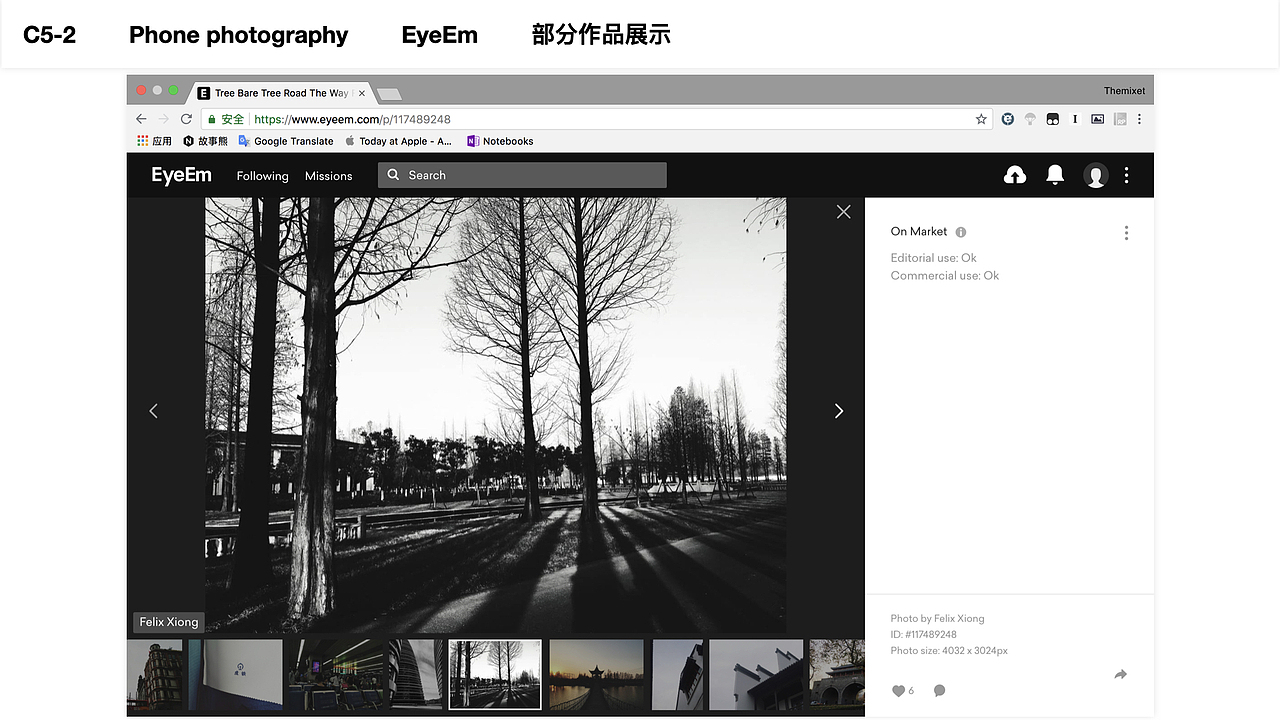Screen dimensions: 1280x720
Task: Open the 应用 apps bookmark
Action: [x=155, y=141]
